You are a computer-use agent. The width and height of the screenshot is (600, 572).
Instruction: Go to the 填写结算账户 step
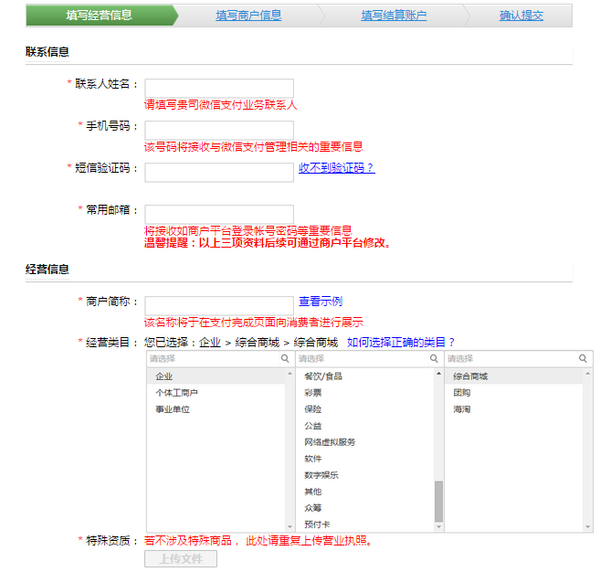tap(393, 16)
